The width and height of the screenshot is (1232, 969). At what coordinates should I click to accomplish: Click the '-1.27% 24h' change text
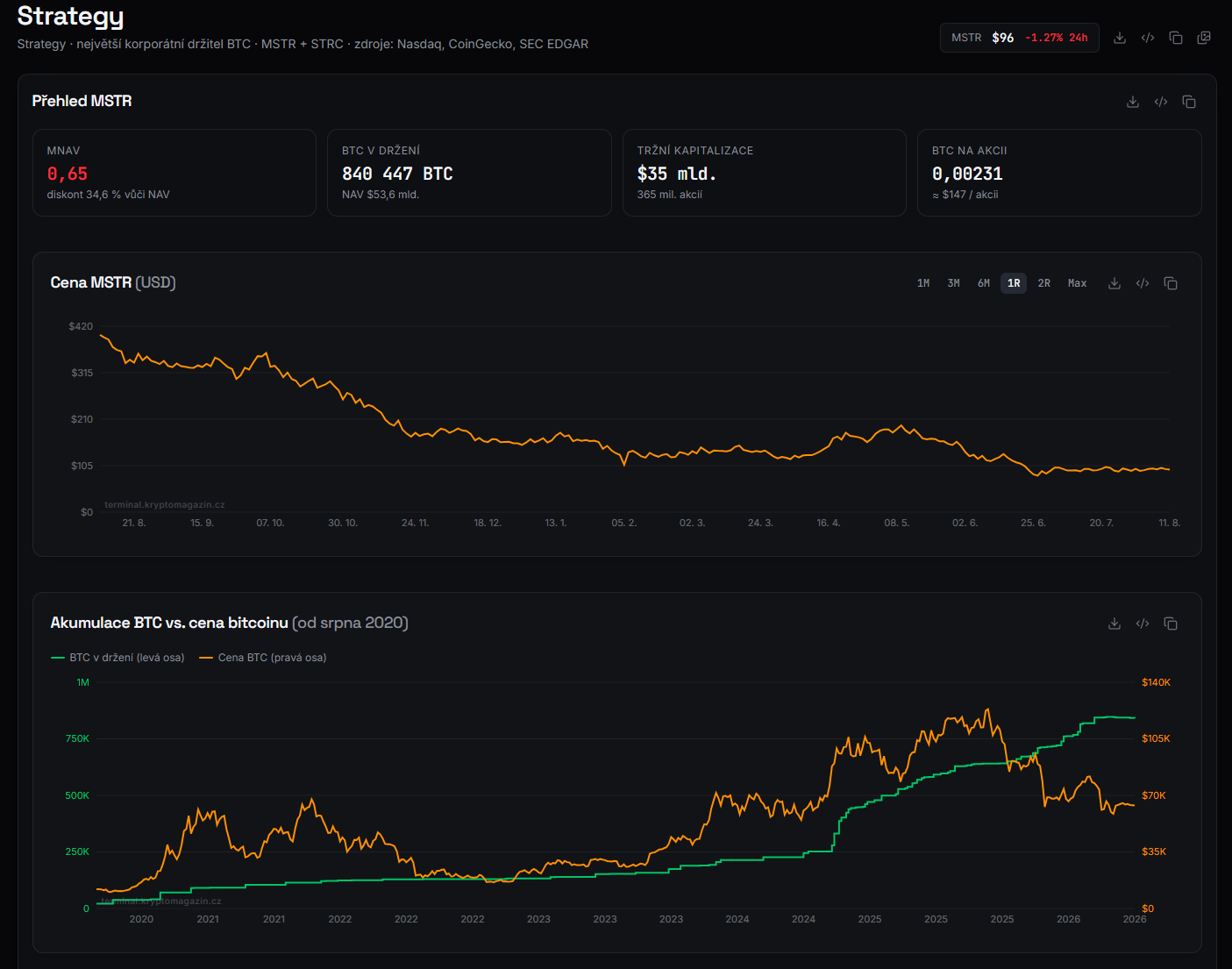[1057, 38]
